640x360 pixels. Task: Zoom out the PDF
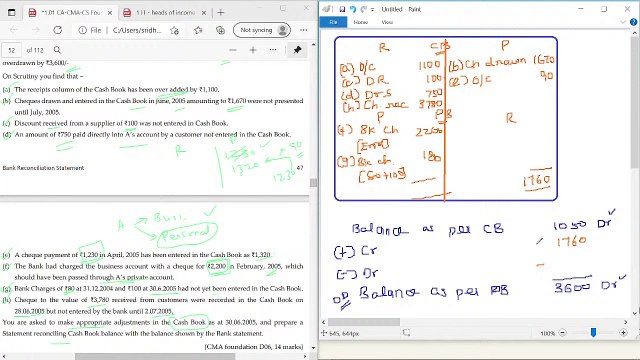(x=233, y=50)
